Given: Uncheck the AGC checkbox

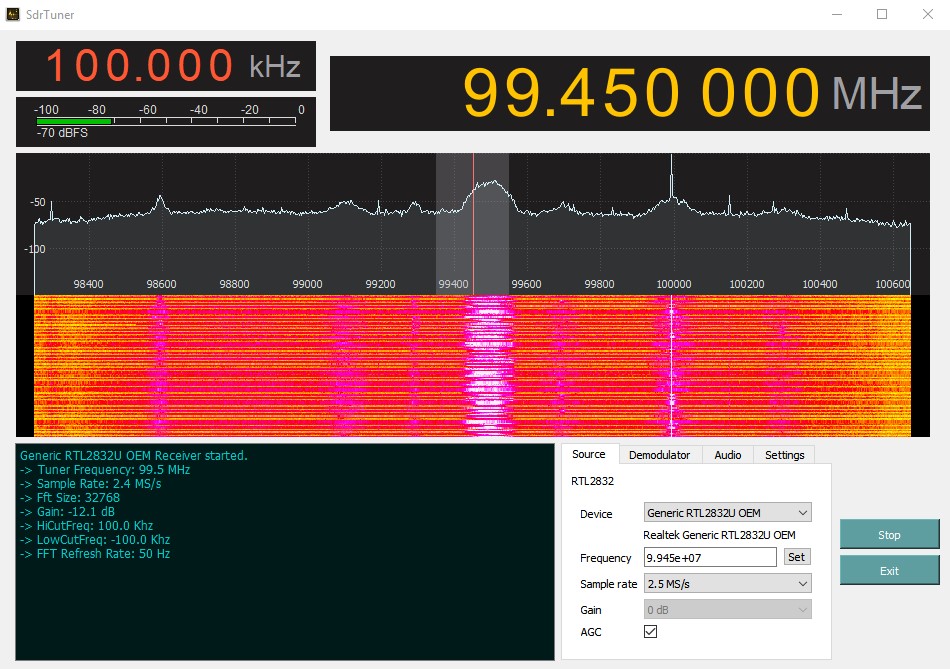Looking at the screenshot, I should click(x=650, y=631).
